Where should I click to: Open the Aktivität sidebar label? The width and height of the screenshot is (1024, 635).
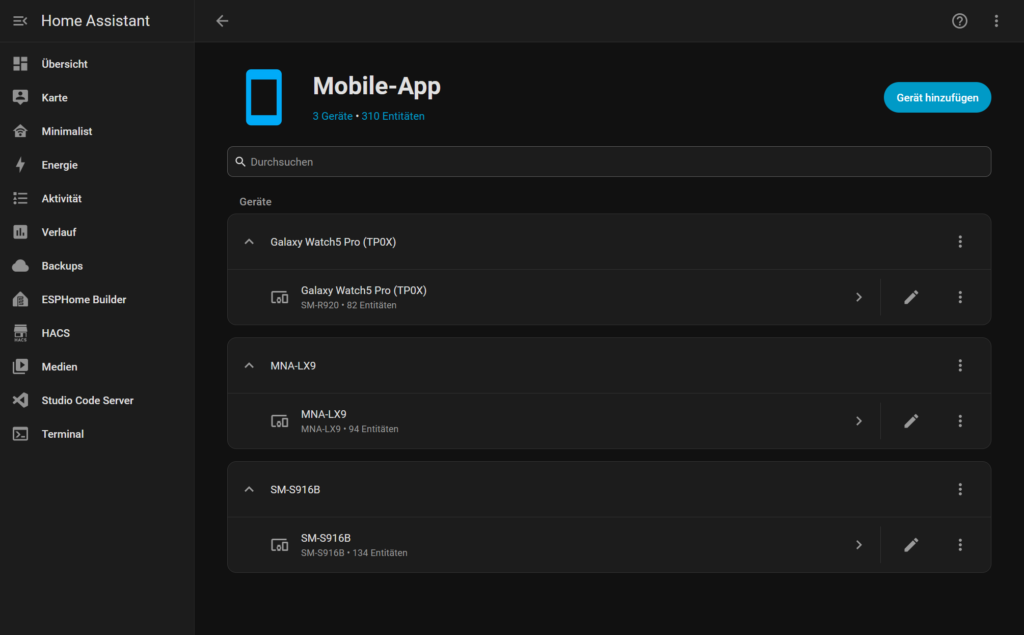tap(61, 199)
